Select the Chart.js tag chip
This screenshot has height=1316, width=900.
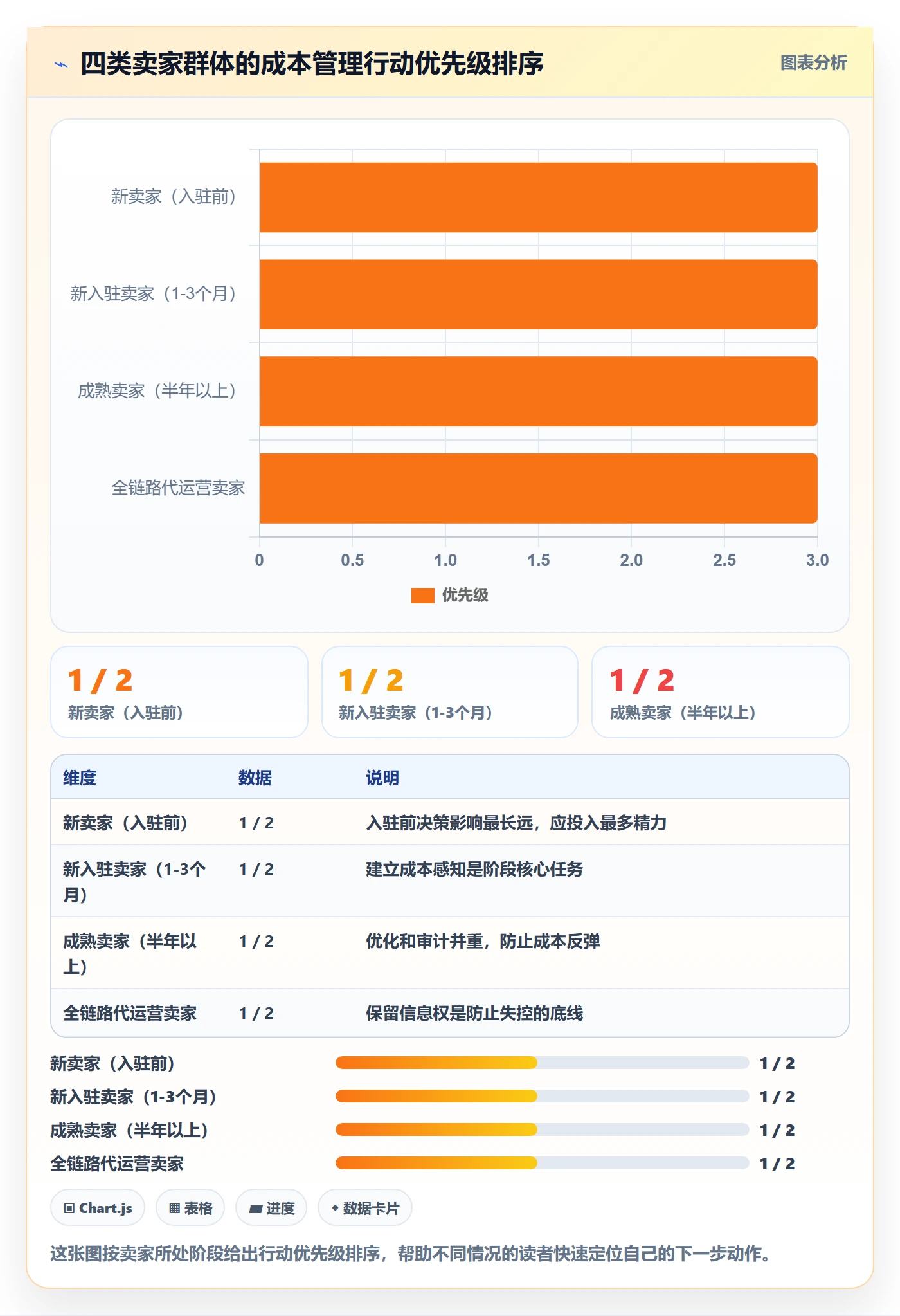98,1208
